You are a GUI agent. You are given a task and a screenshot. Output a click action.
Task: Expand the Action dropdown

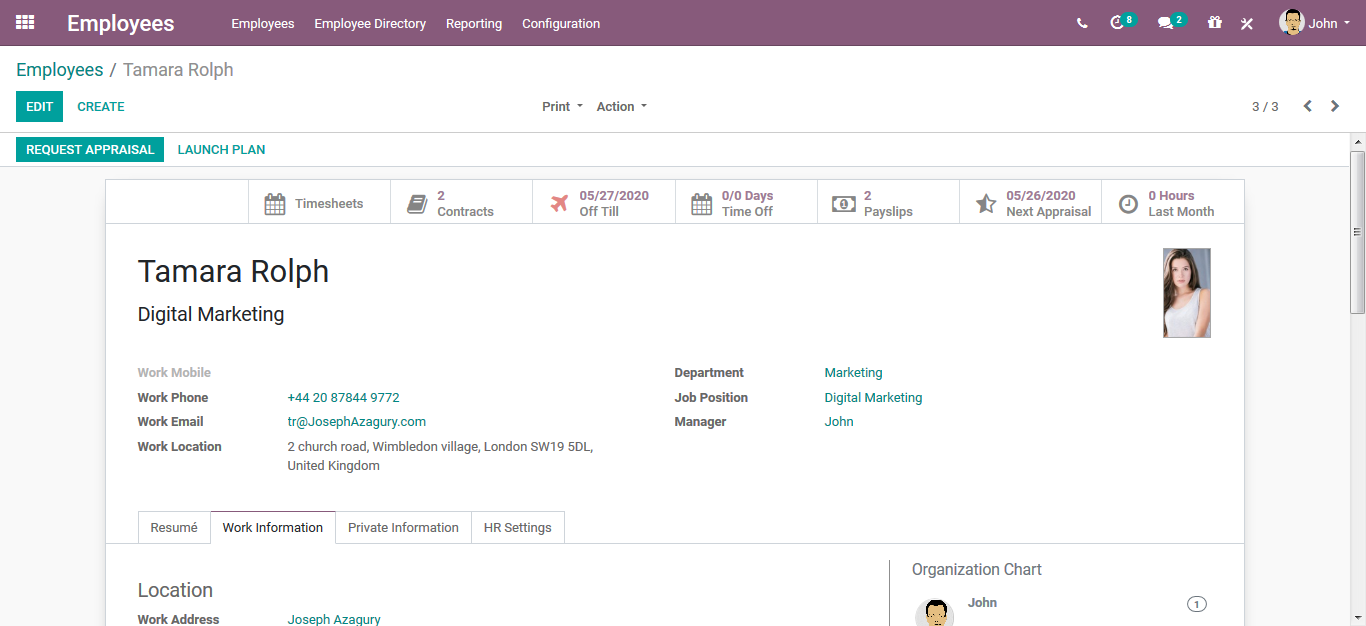pyautogui.click(x=621, y=106)
